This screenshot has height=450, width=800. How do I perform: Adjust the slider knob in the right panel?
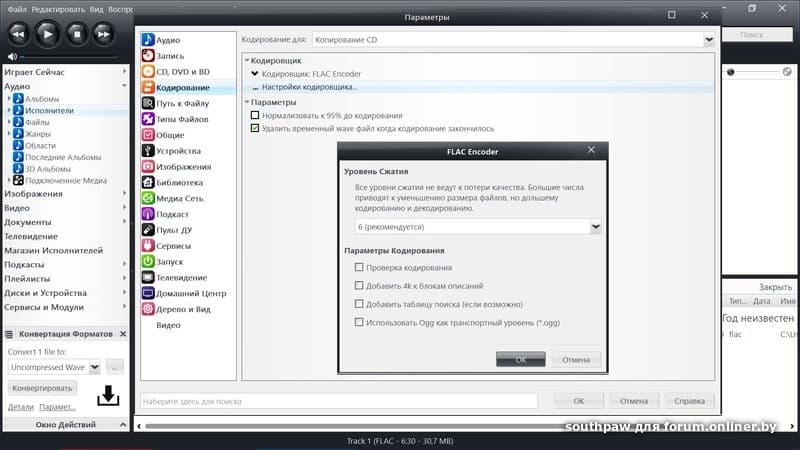click(x=731, y=72)
